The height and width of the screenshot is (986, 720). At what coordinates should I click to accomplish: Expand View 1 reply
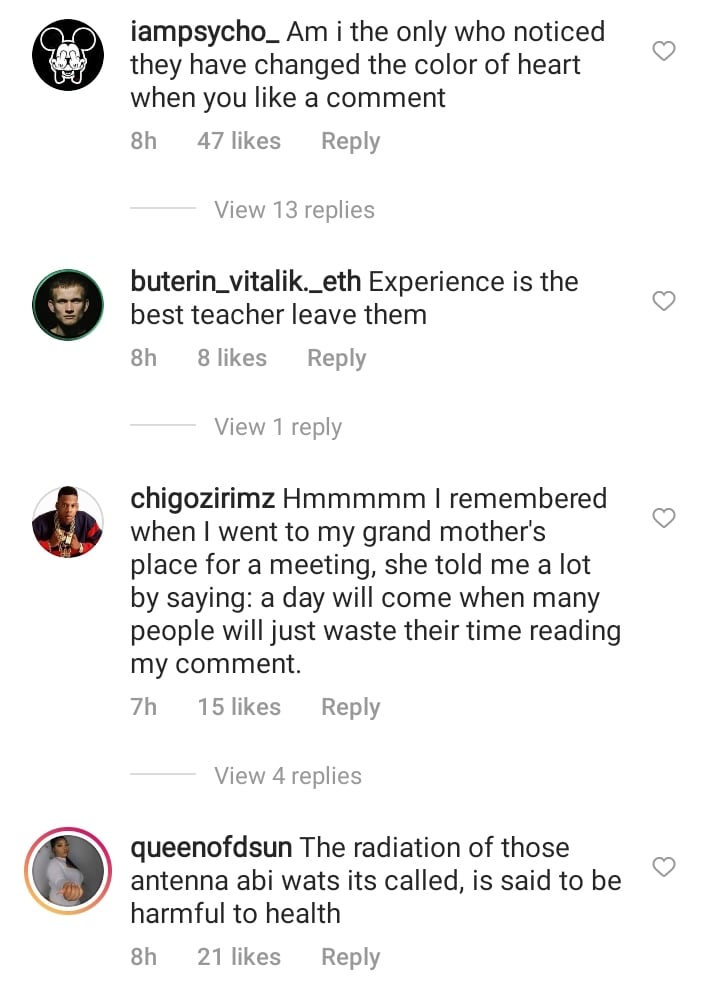click(278, 427)
